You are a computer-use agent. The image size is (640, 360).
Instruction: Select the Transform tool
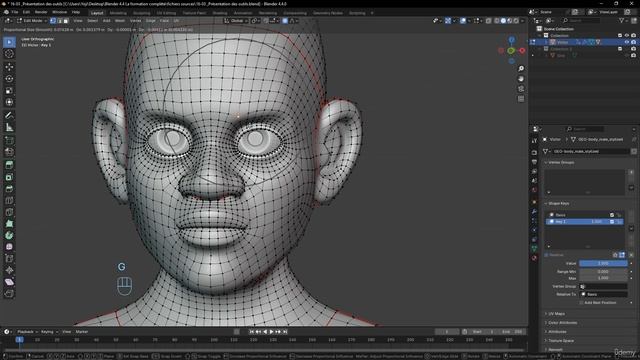coord(9,102)
